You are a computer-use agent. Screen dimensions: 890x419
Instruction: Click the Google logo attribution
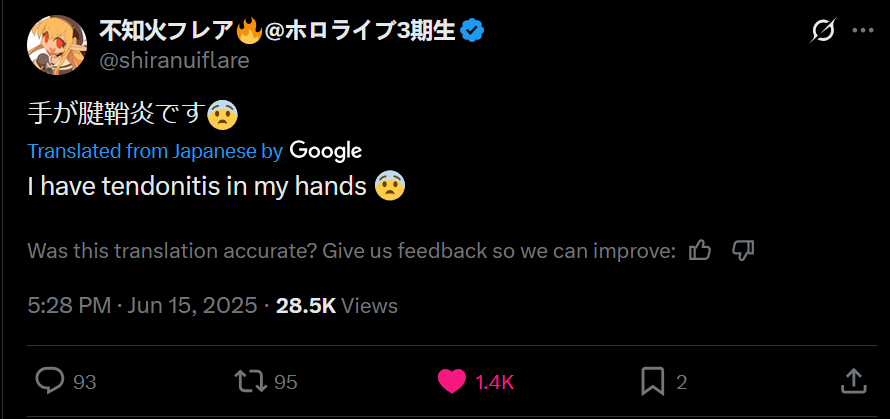(x=326, y=151)
